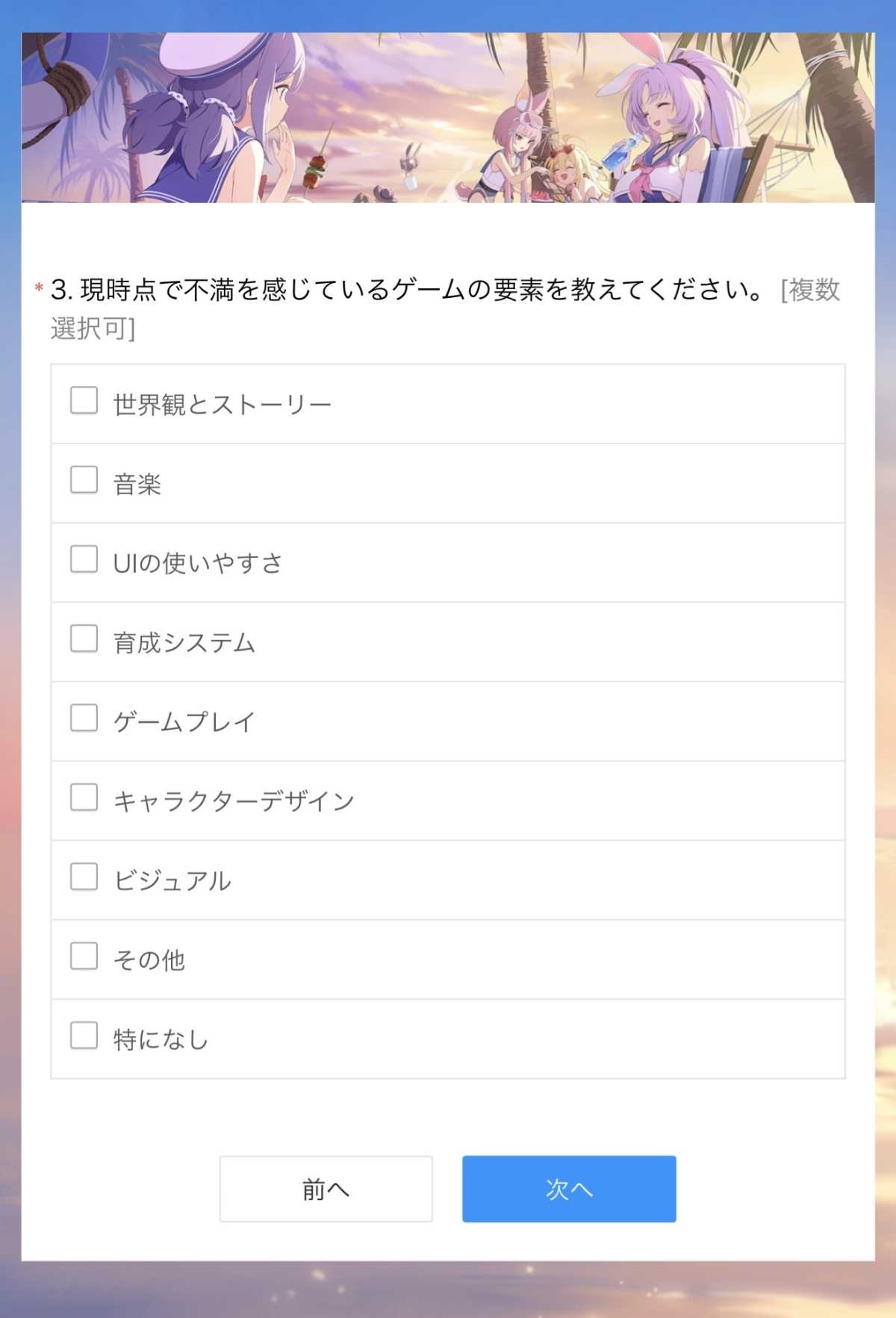
Task: Check the 世界観とストーリー checkbox
Action: point(84,400)
